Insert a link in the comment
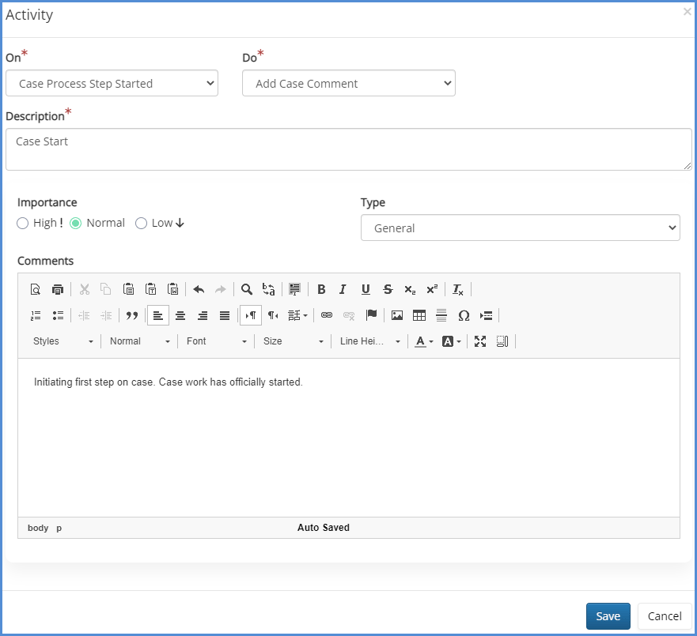This screenshot has height=636, width=697. (326, 315)
